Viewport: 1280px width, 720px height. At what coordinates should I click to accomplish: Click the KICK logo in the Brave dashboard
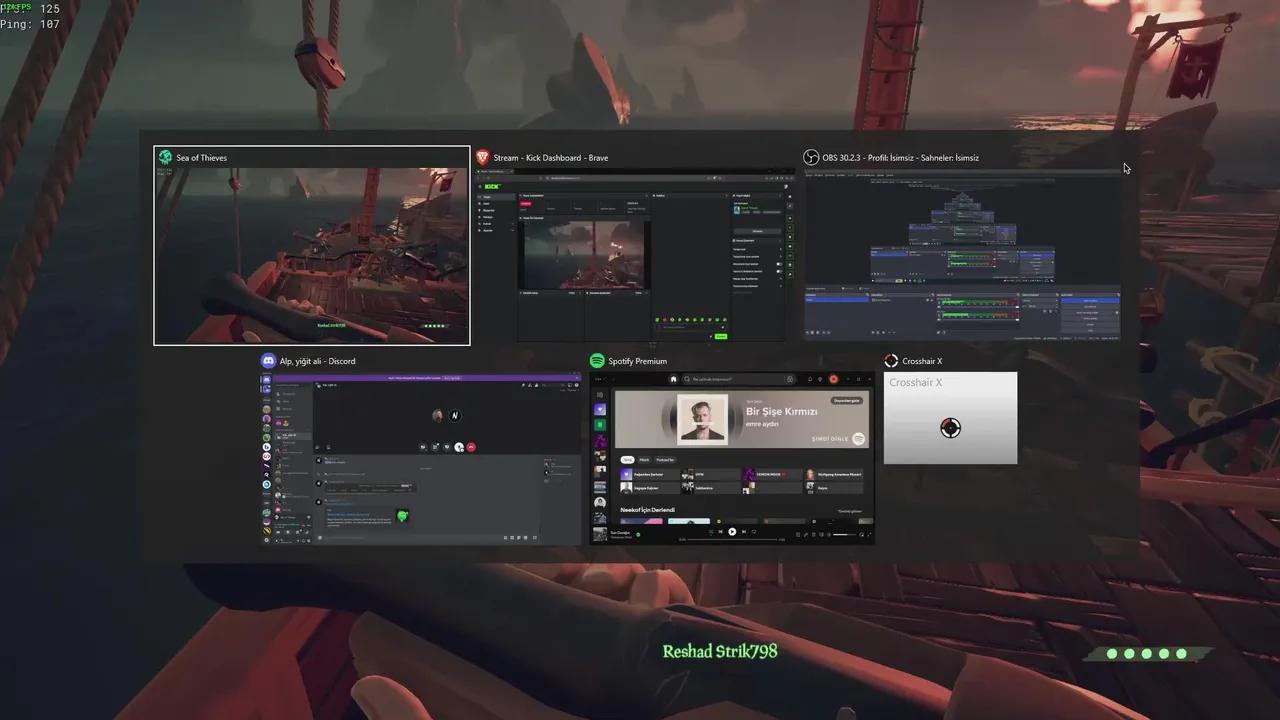pos(492,186)
